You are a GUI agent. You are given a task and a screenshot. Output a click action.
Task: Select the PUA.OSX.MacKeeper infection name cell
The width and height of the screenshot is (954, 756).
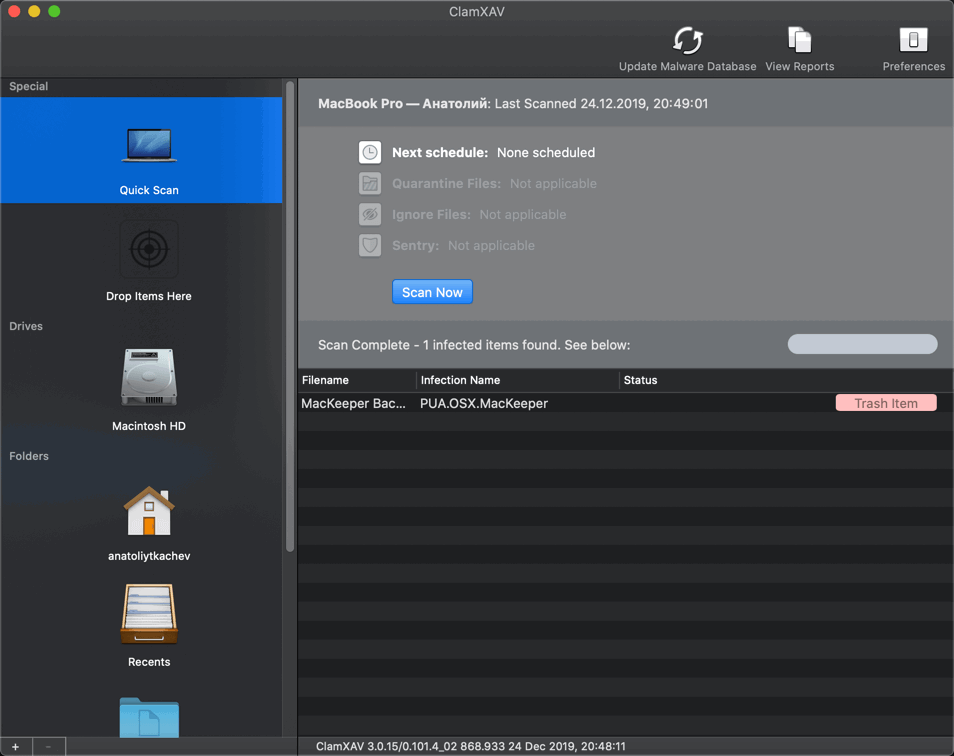(x=484, y=403)
